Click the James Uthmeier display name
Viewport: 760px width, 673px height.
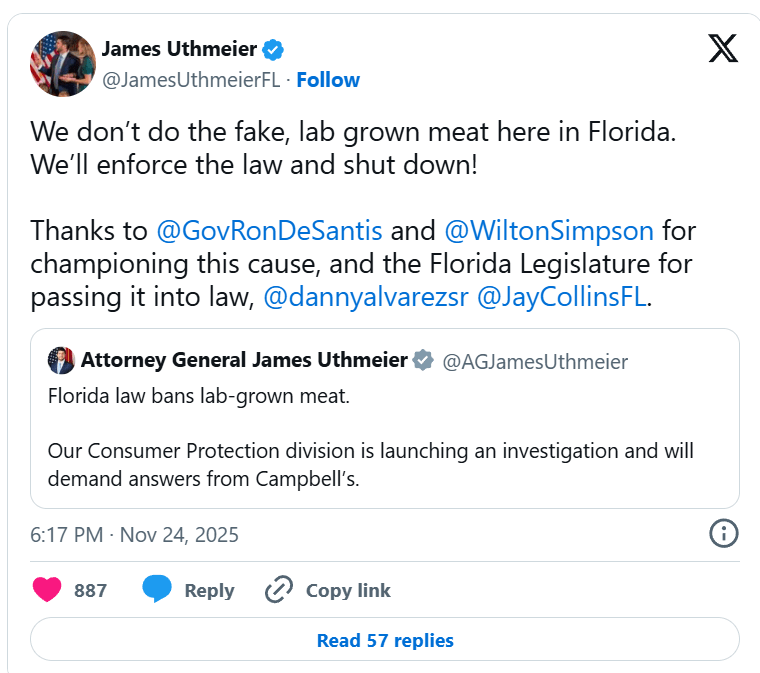(179, 48)
